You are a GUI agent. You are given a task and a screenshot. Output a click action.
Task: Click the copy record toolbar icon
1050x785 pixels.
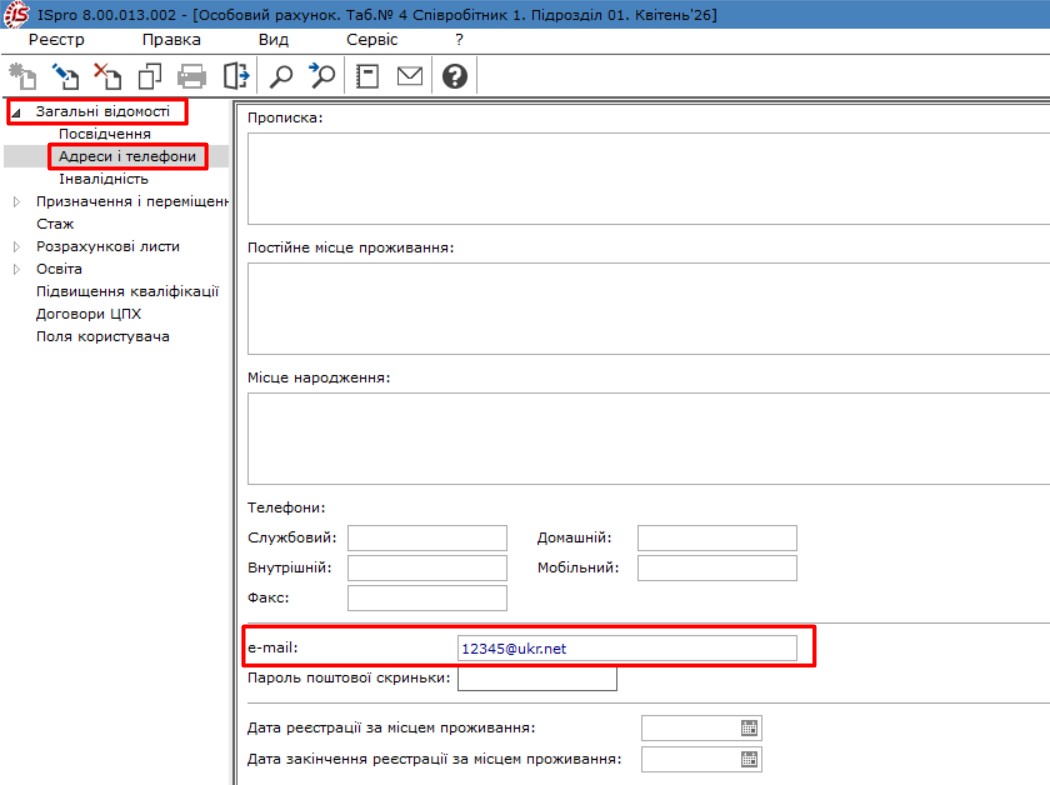tap(150, 76)
